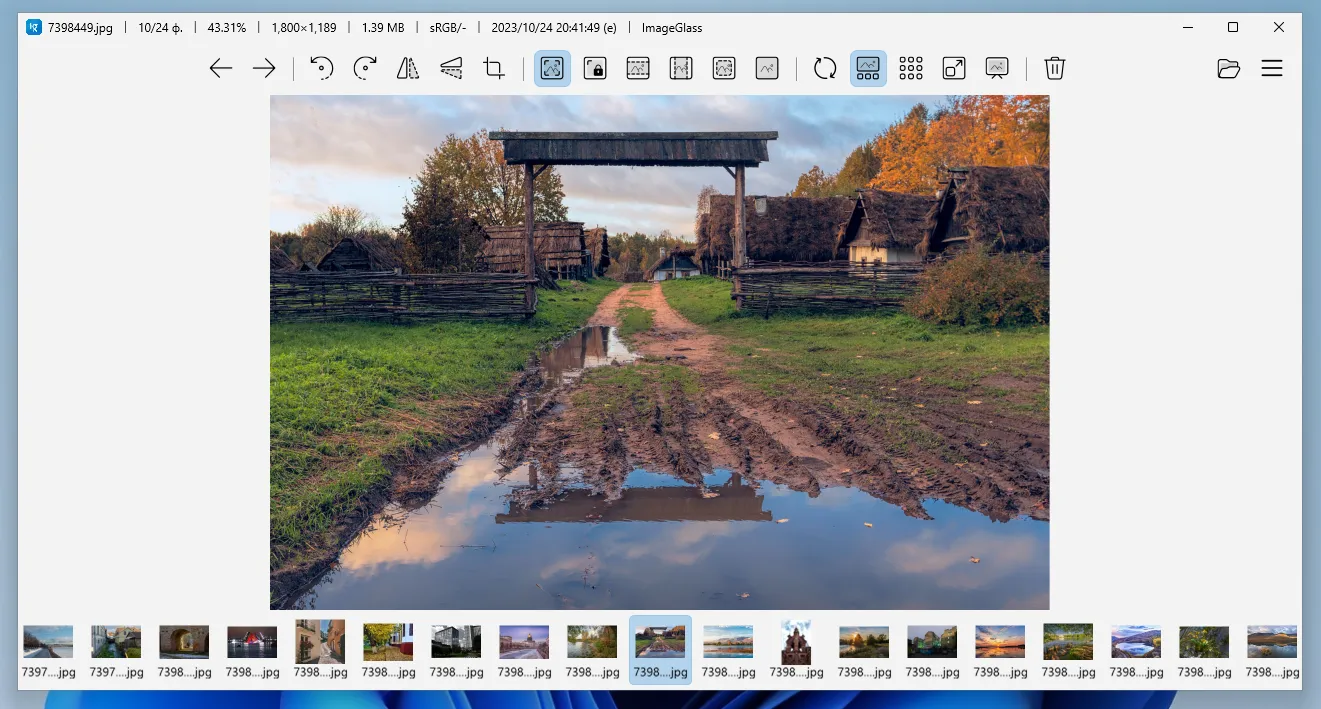Toggle the thumbnail gallery bar

[x=867, y=68]
